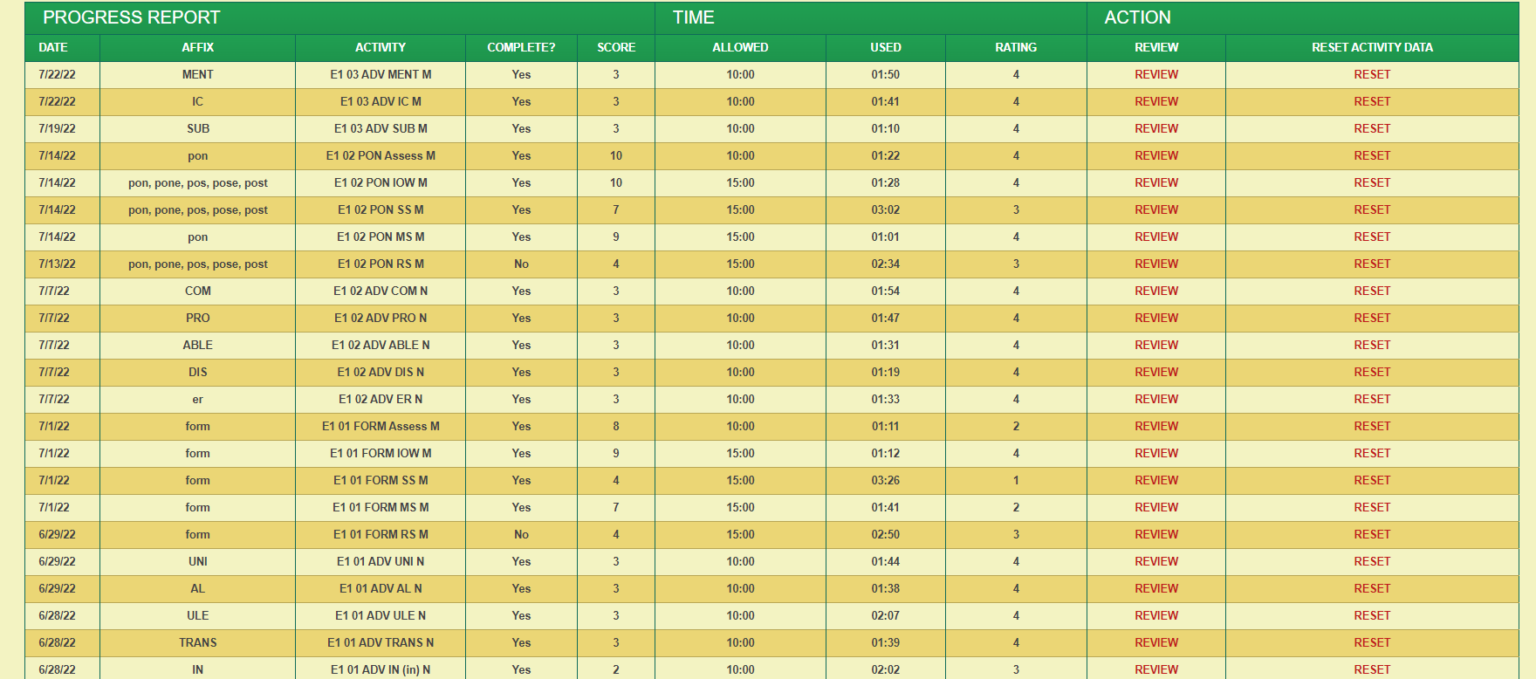Sort by the SCORE column header
Viewport: 1536px width, 679px height.
tap(616, 47)
